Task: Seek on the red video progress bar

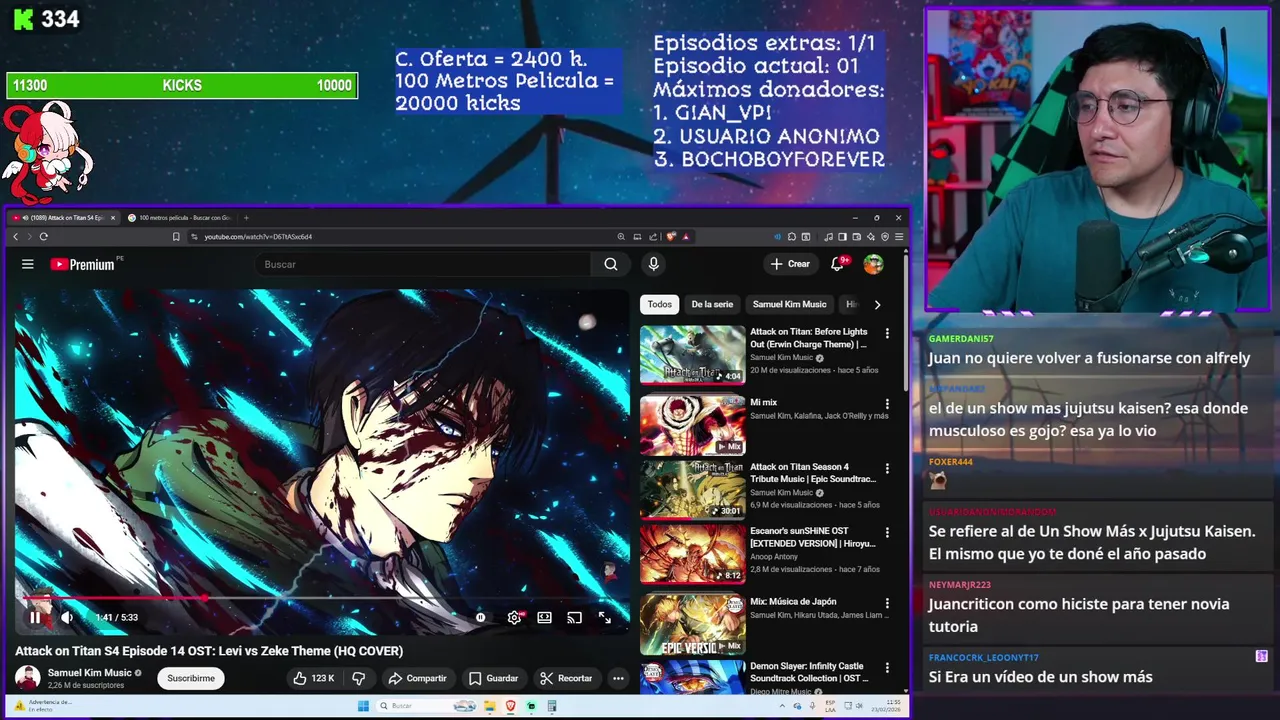Action: pos(322,598)
